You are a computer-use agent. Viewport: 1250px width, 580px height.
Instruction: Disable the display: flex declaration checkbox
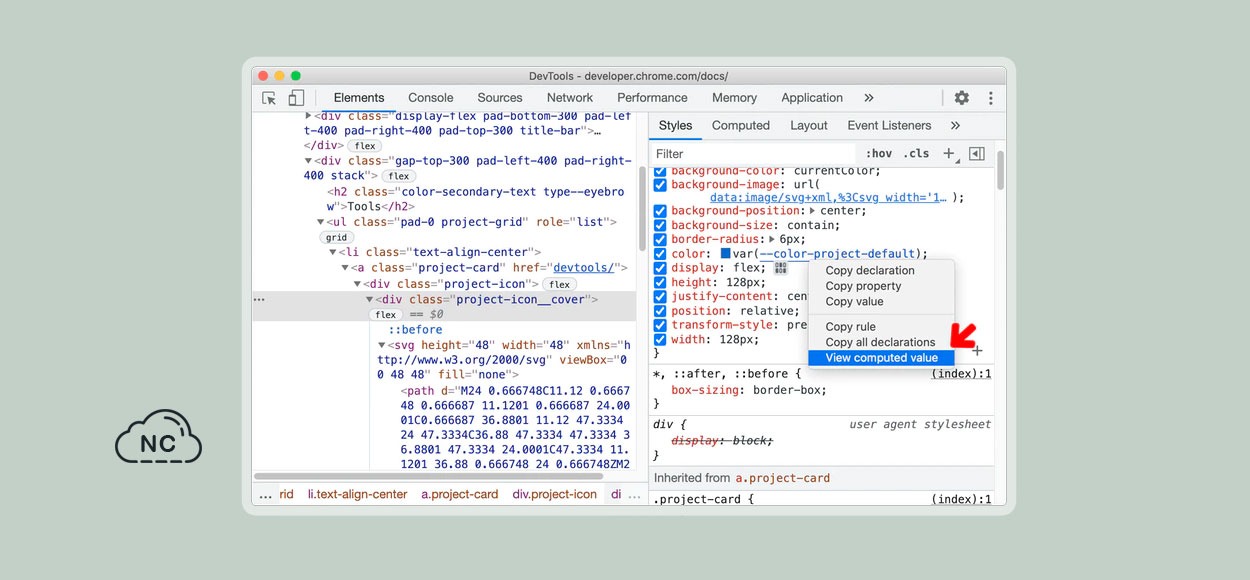click(x=660, y=268)
